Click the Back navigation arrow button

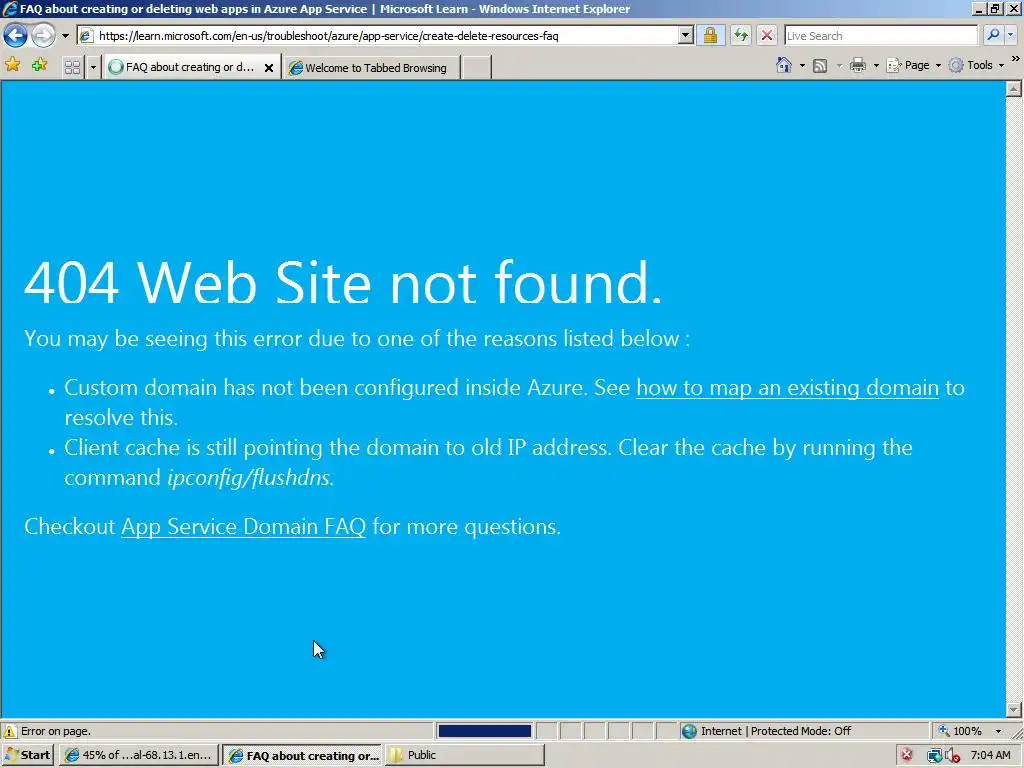(x=16, y=35)
